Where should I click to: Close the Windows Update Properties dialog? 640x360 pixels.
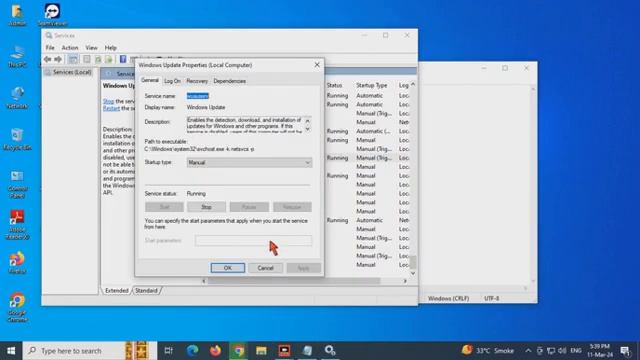[317, 65]
